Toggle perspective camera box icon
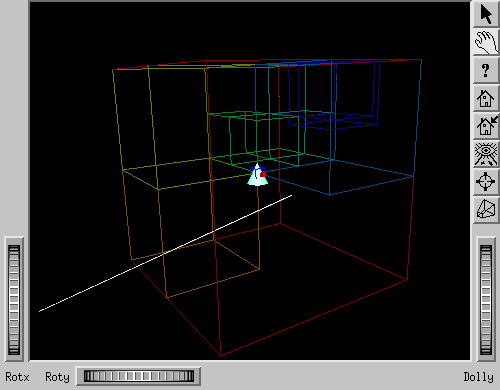 point(486,210)
